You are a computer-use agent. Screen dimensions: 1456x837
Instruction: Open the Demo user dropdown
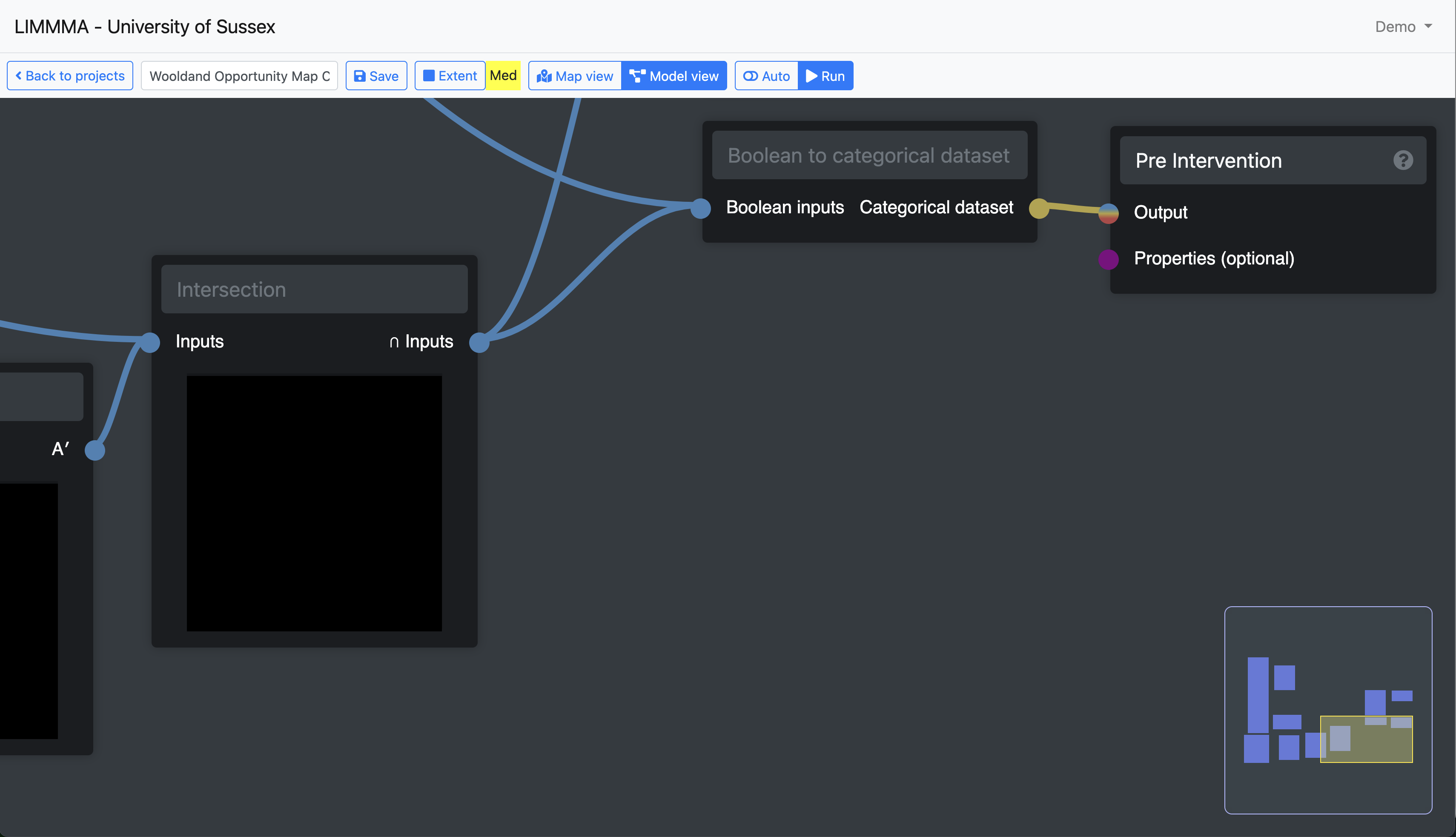[1402, 27]
